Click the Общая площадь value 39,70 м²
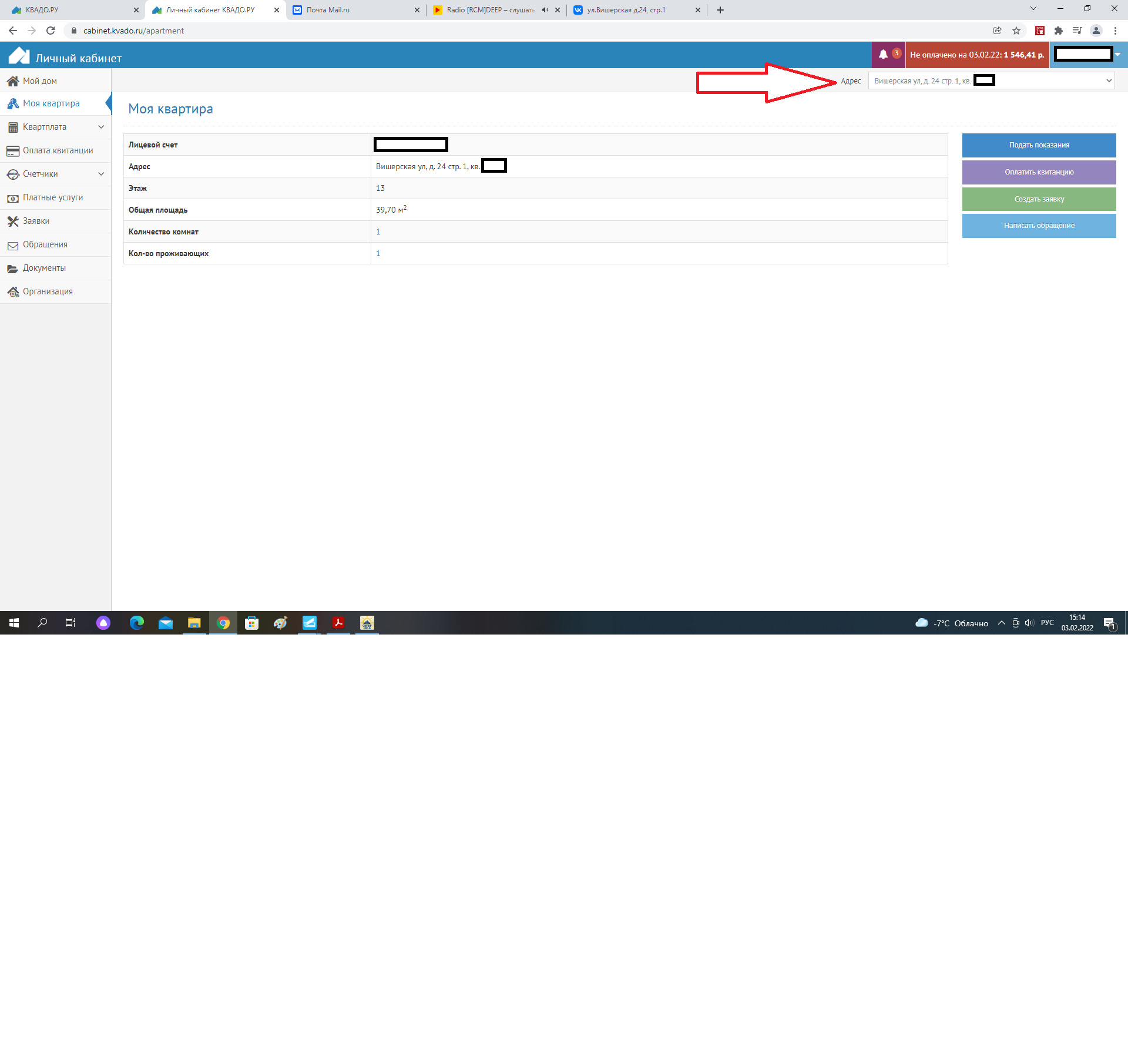 coord(391,210)
